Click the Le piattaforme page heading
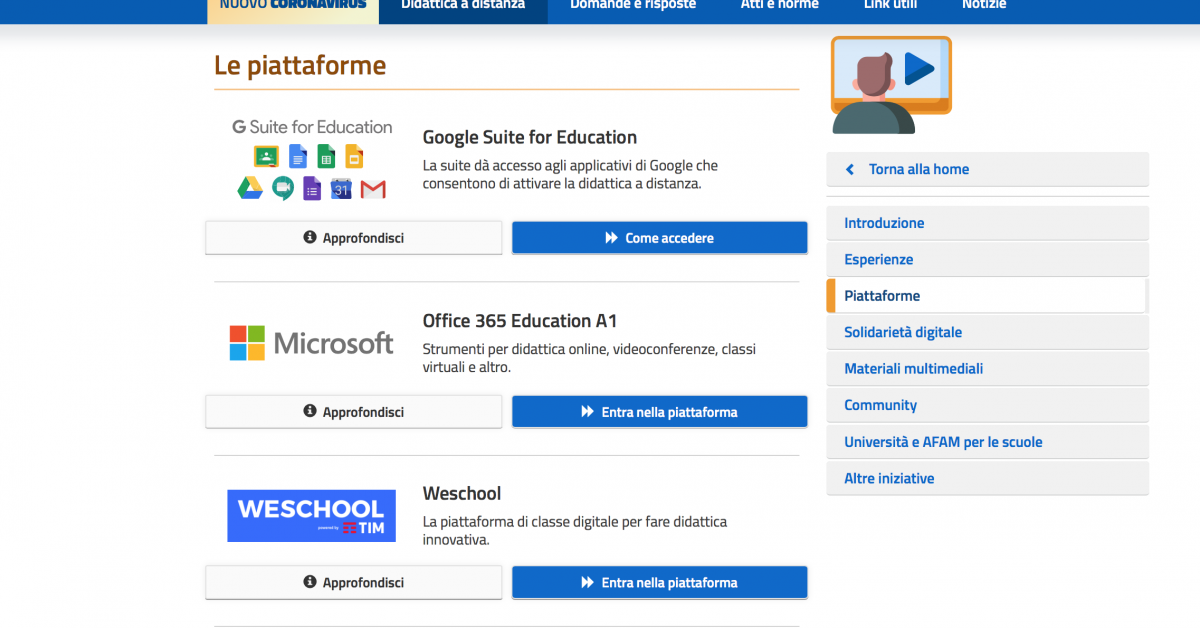 click(300, 66)
